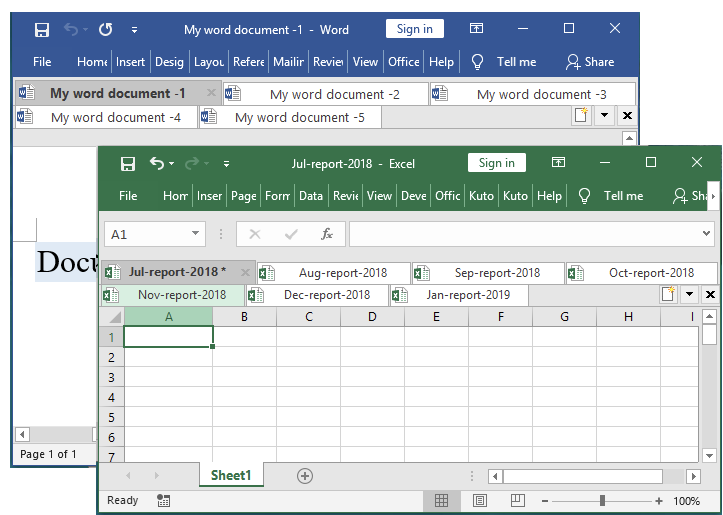
Task: Click black X closing Word tab bar
Action: pyautogui.click(x=627, y=115)
